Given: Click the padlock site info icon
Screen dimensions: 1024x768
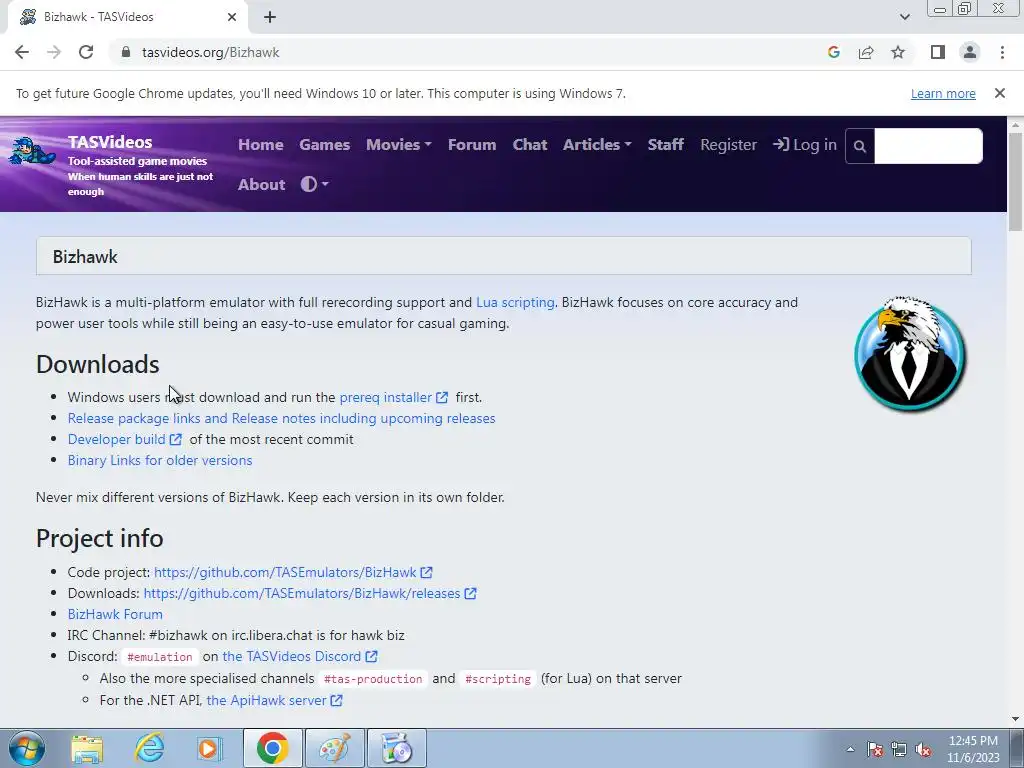Looking at the screenshot, I should [126, 52].
